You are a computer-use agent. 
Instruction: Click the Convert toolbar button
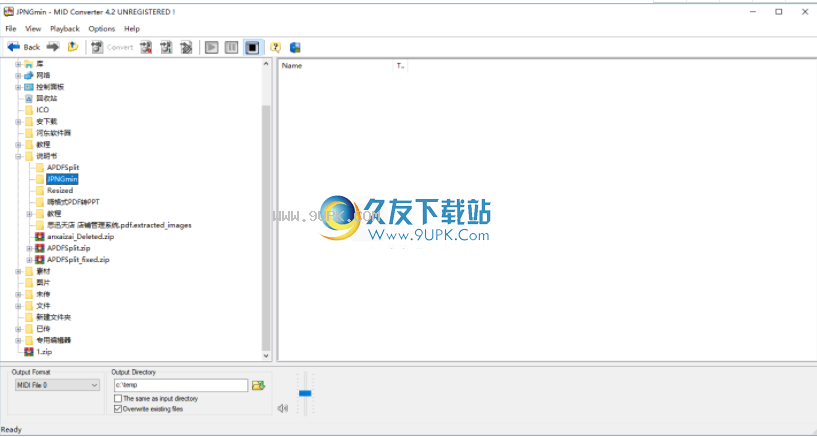pos(113,47)
